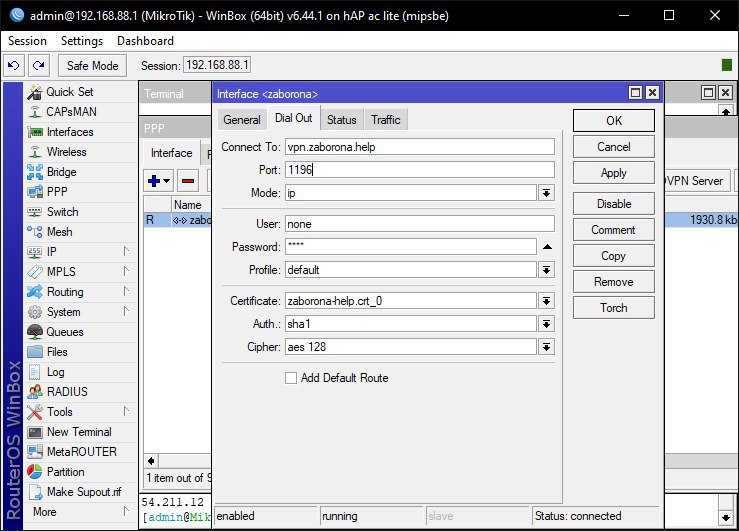Click the Port field
This screenshot has height=531, width=739.
click(x=419, y=170)
